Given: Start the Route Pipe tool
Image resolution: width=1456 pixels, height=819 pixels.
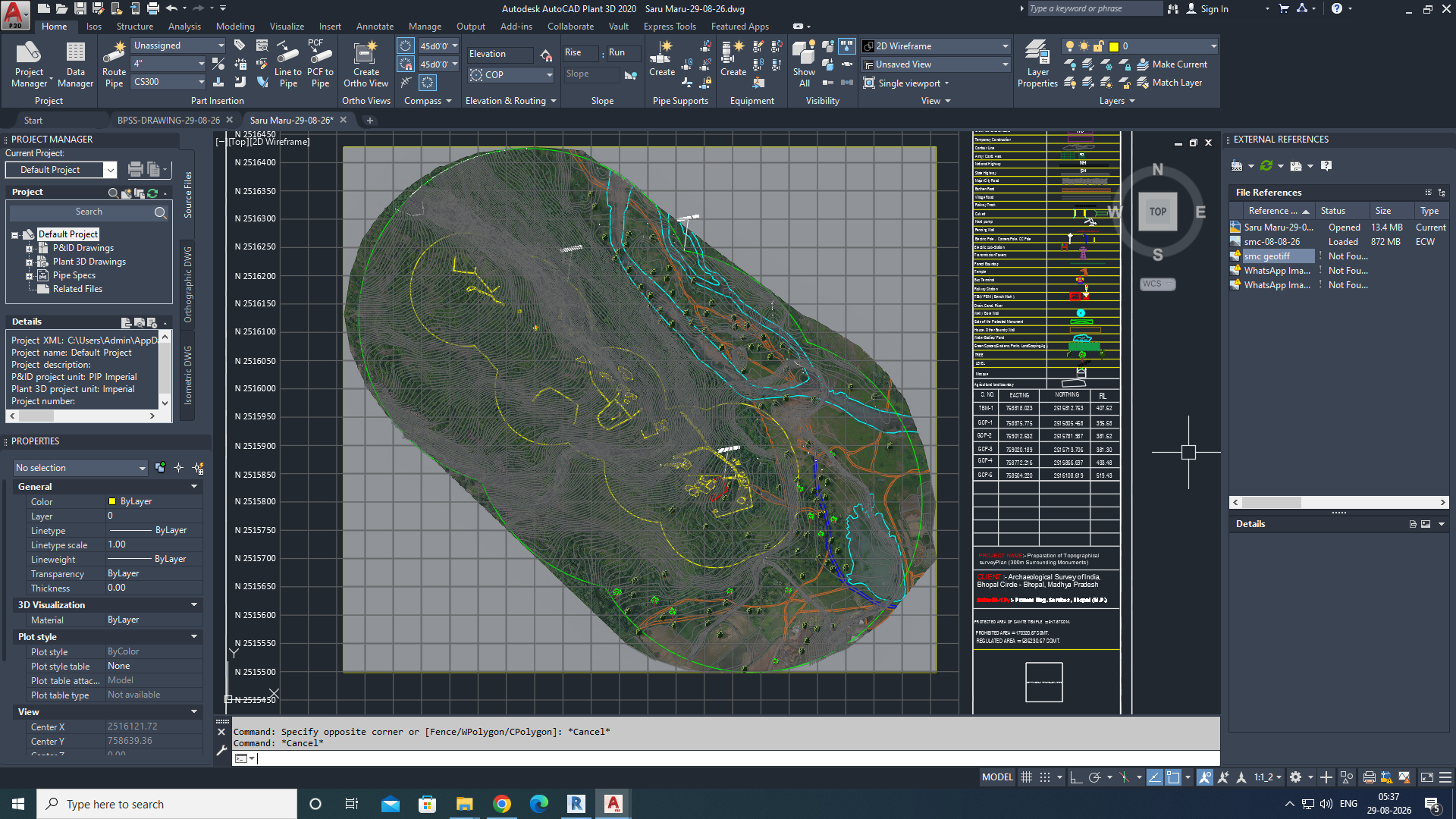Looking at the screenshot, I should coord(114,64).
